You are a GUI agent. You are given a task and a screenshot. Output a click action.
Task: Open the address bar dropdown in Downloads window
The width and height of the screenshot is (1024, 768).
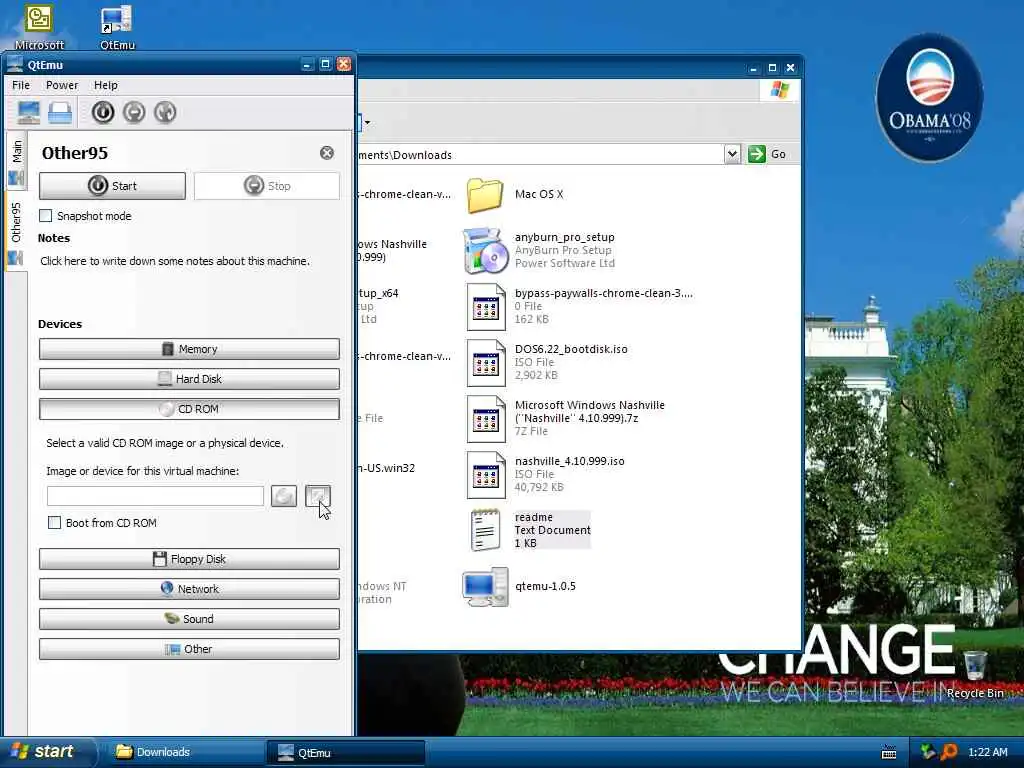(732, 154)
